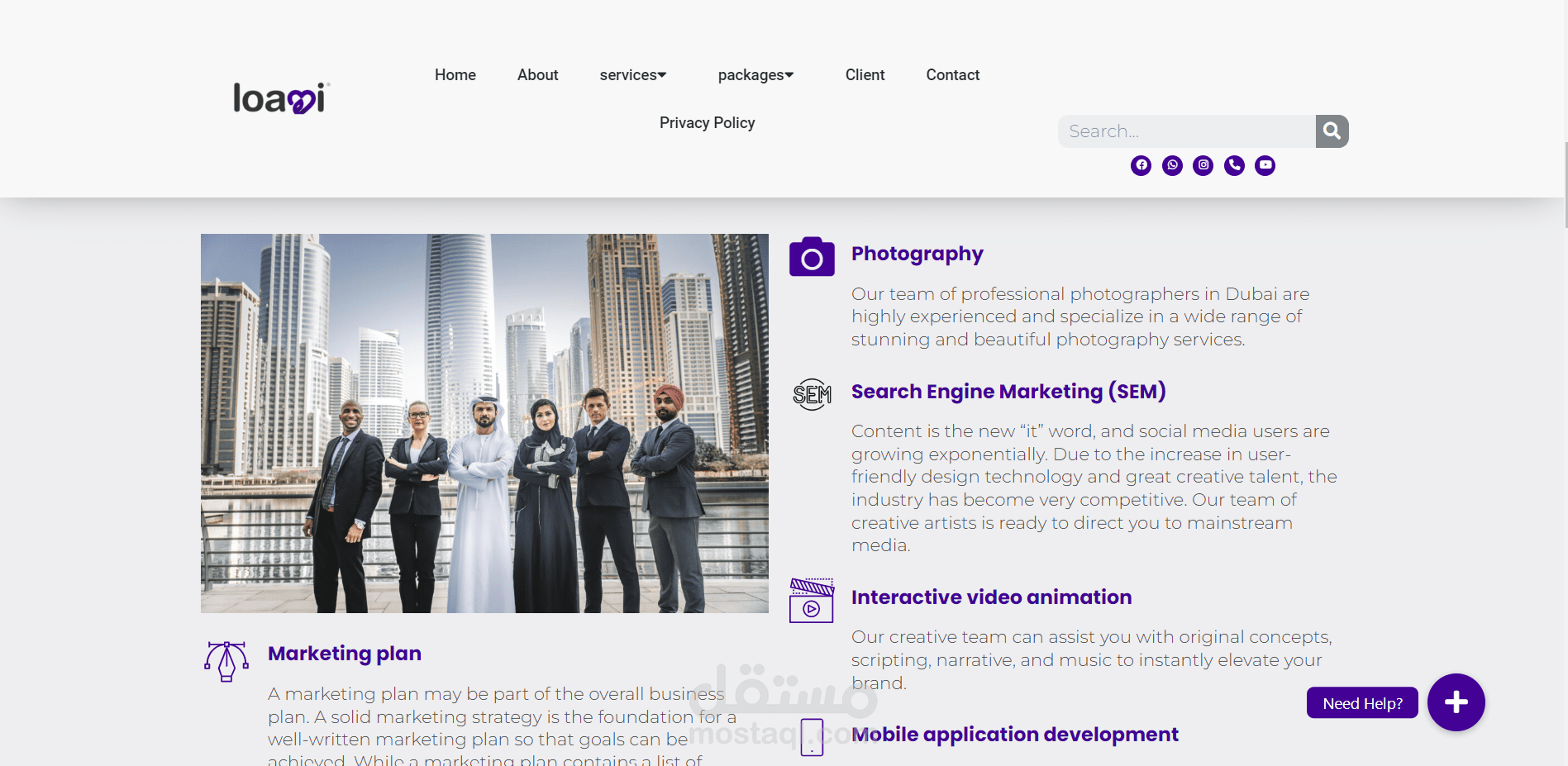1568x766 pixels.
Task: Open the Facebook social link icon
Action: click(x=1141, y=165)
